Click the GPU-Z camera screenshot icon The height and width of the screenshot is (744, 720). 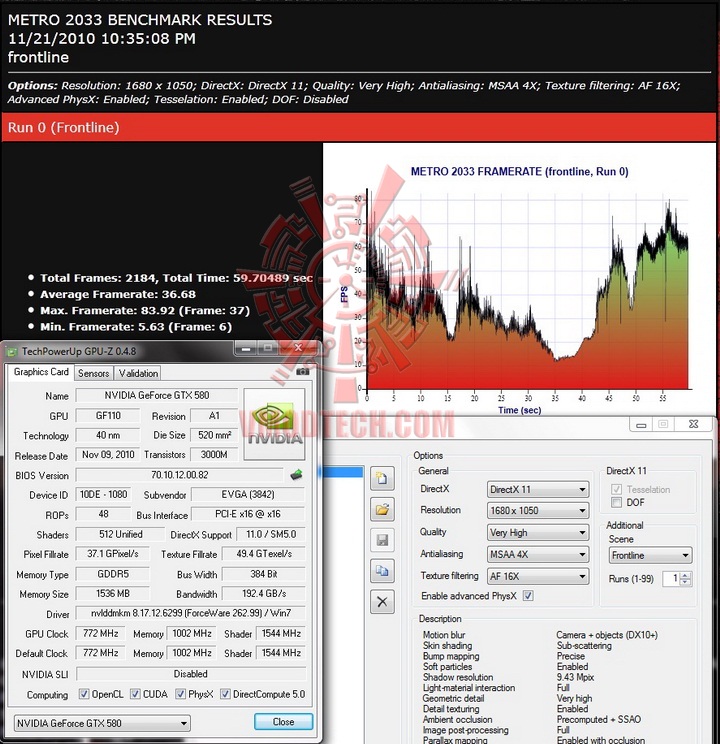click(302, 372)
